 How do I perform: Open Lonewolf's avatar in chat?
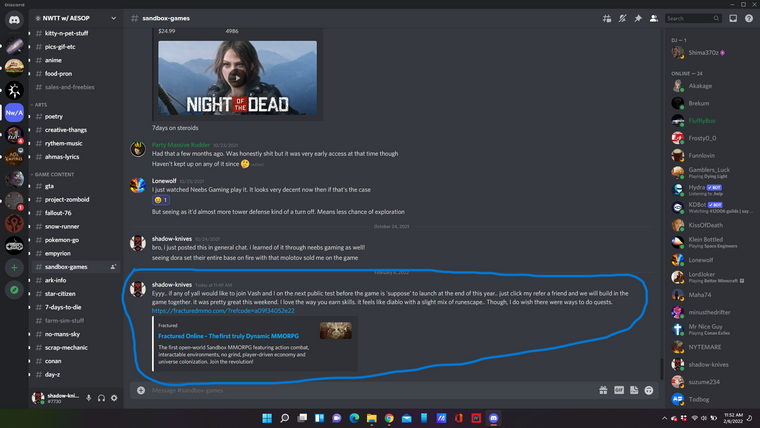point(138,186)
